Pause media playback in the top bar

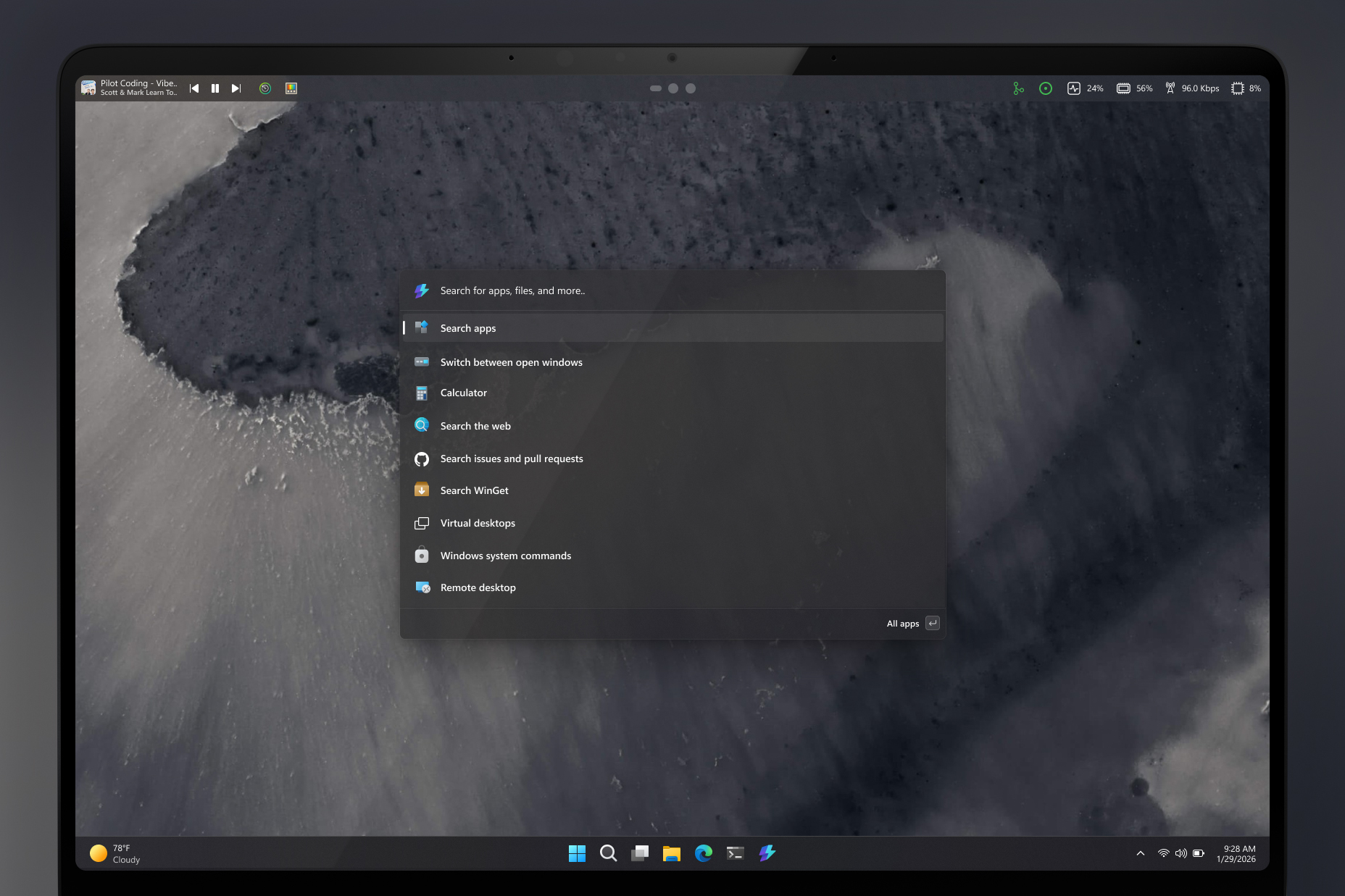tap(215, 88)
